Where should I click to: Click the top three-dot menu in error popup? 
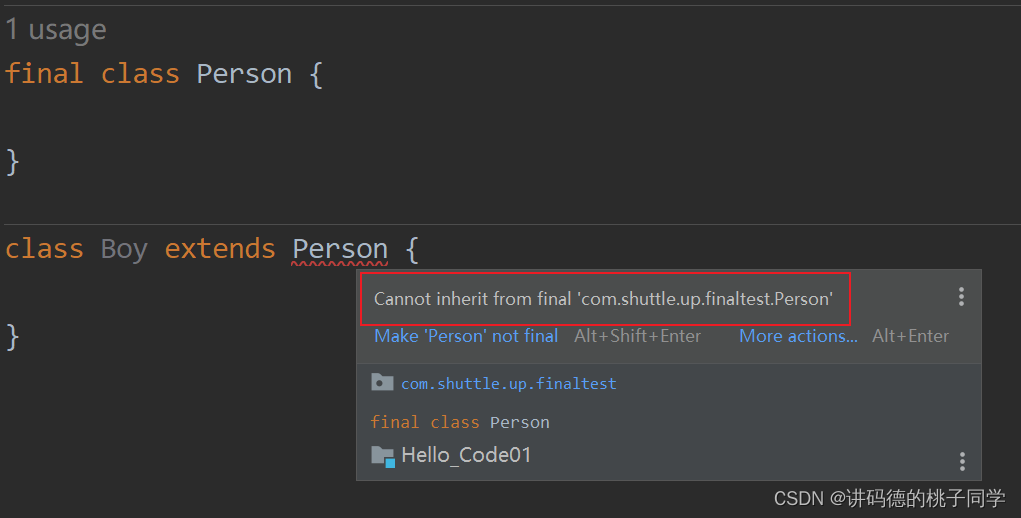coord(961,297)
